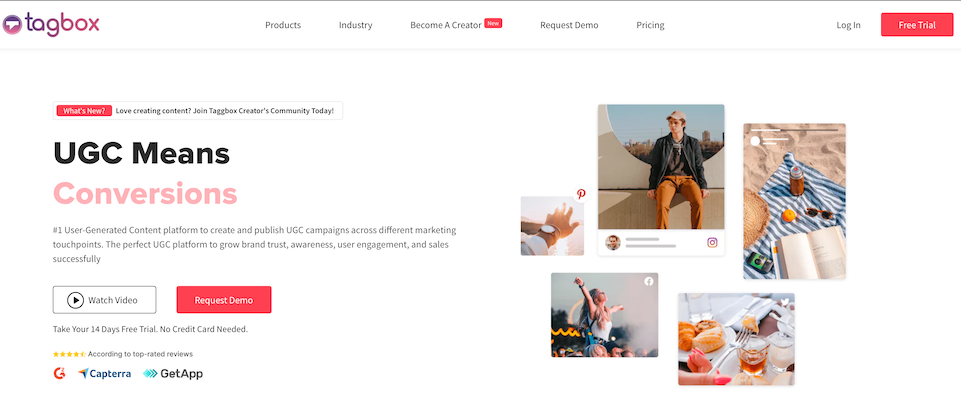Viewport: 961px width, 419px height.
Task: Expand the Industry menu
Action: [355, 25]
